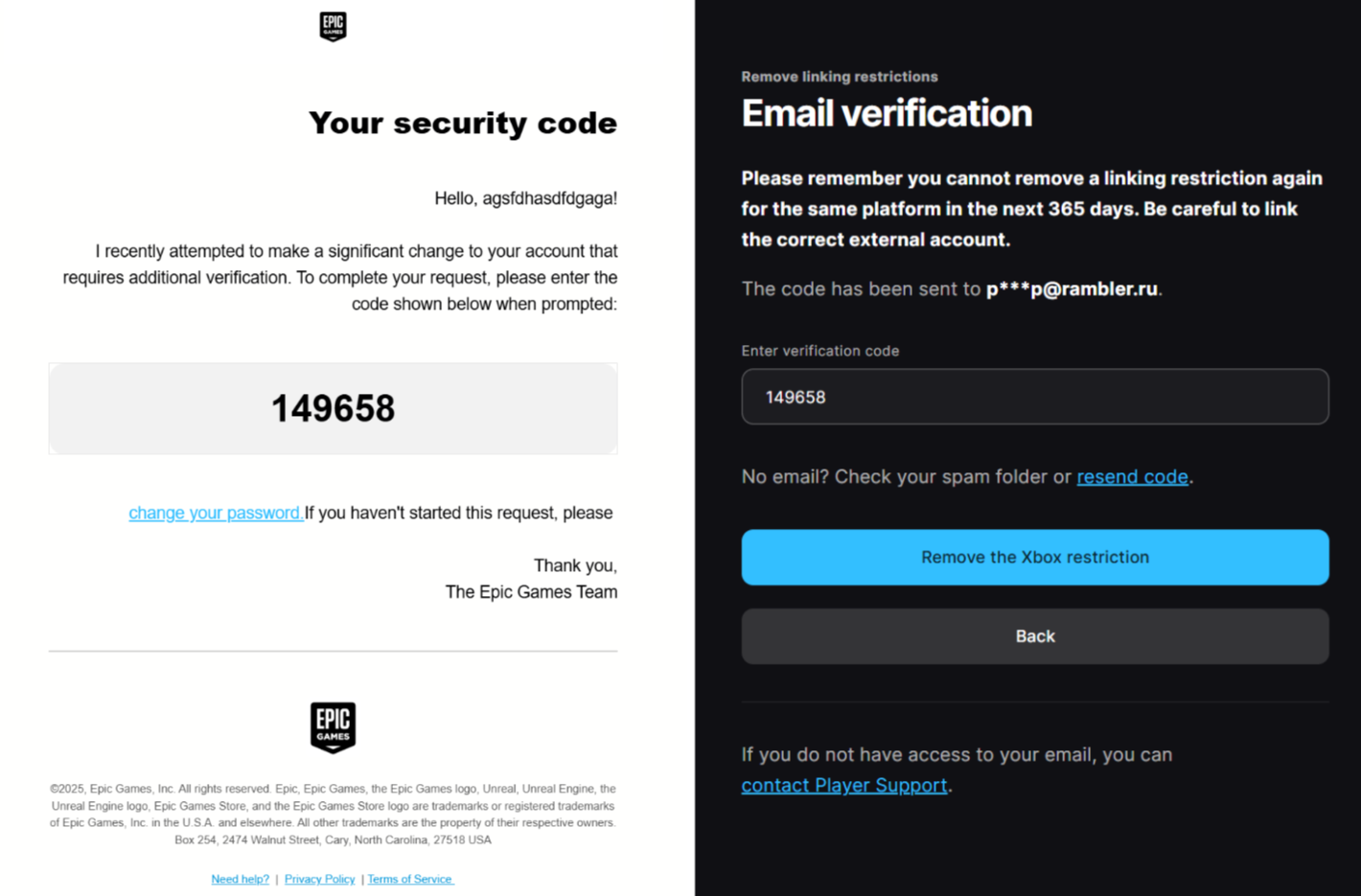
Task: Click the Epic Games logo at top
Action: coord(333,26)
